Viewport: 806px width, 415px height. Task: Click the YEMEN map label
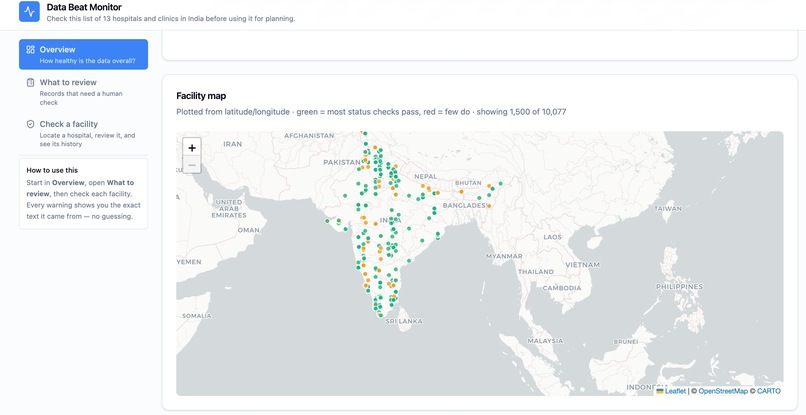coord(189,262)
